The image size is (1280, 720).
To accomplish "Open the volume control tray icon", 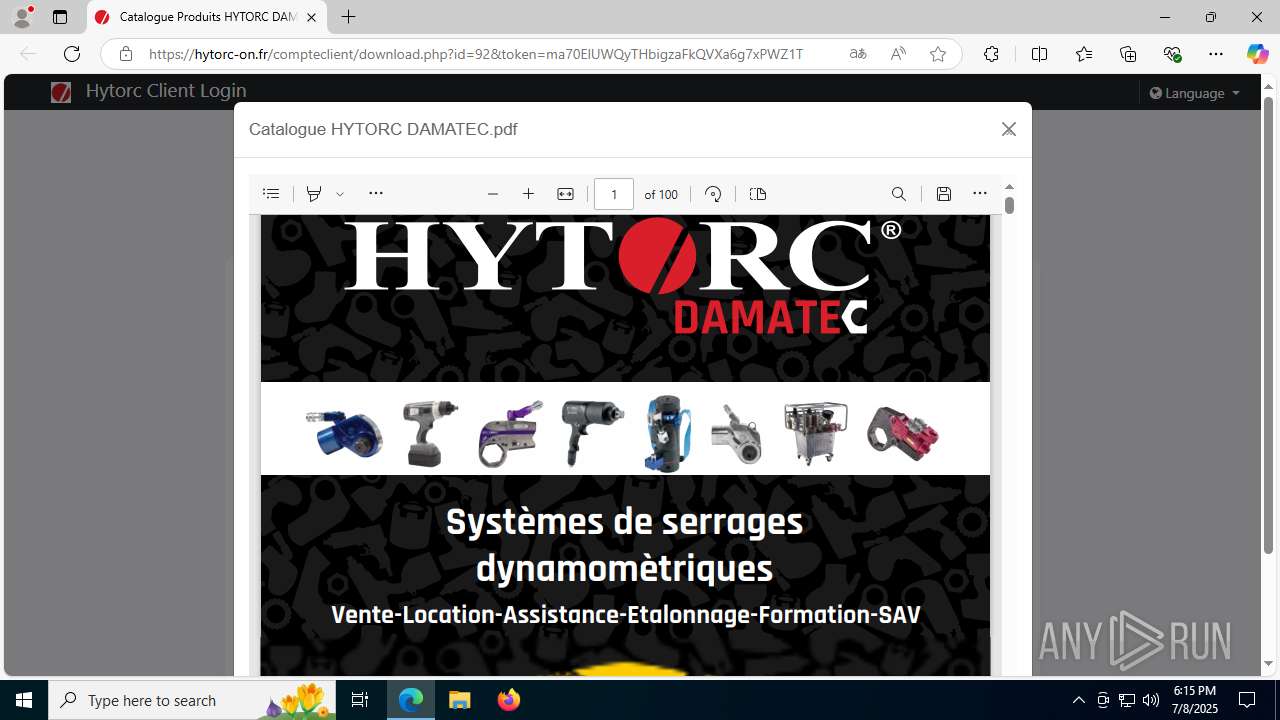I will tap(1151, 700).
